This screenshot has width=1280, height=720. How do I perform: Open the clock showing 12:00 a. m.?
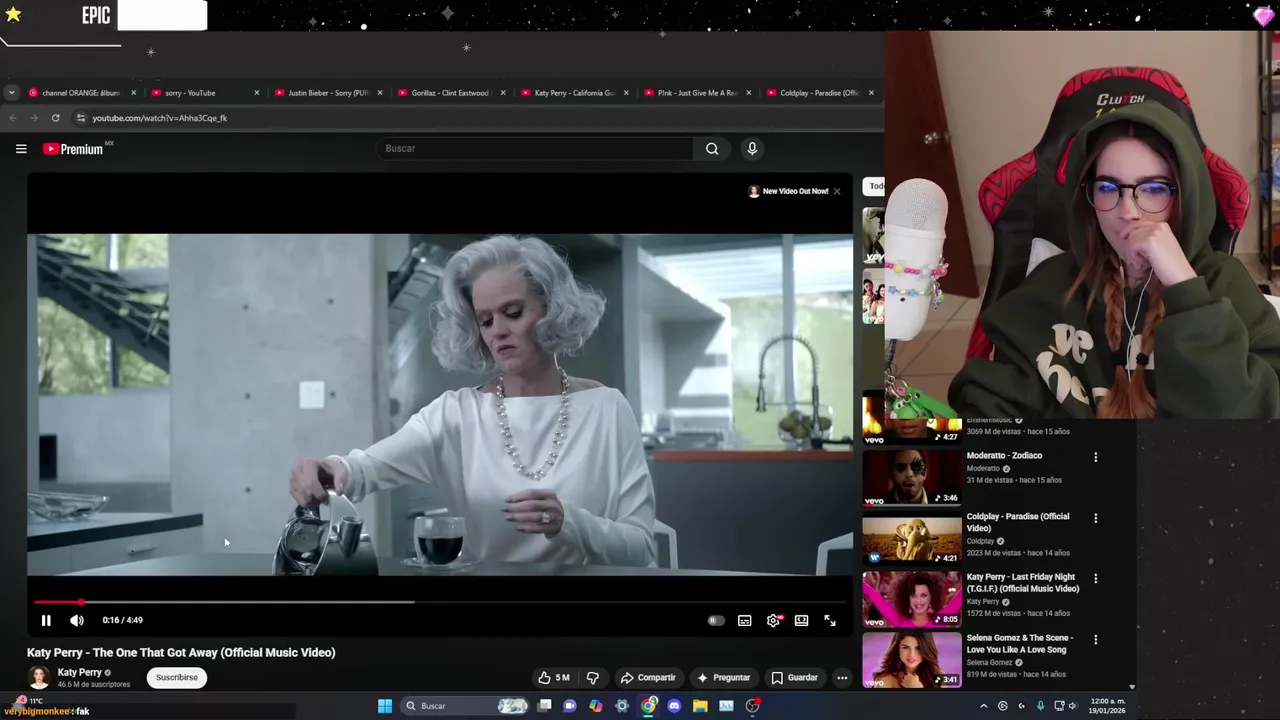[x=1107, y=706]
